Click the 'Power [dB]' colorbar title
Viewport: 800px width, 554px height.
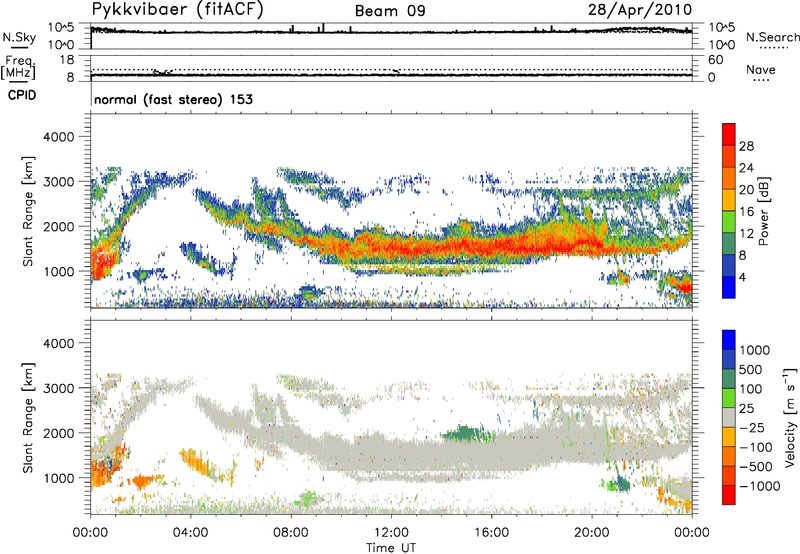(763, 211)
